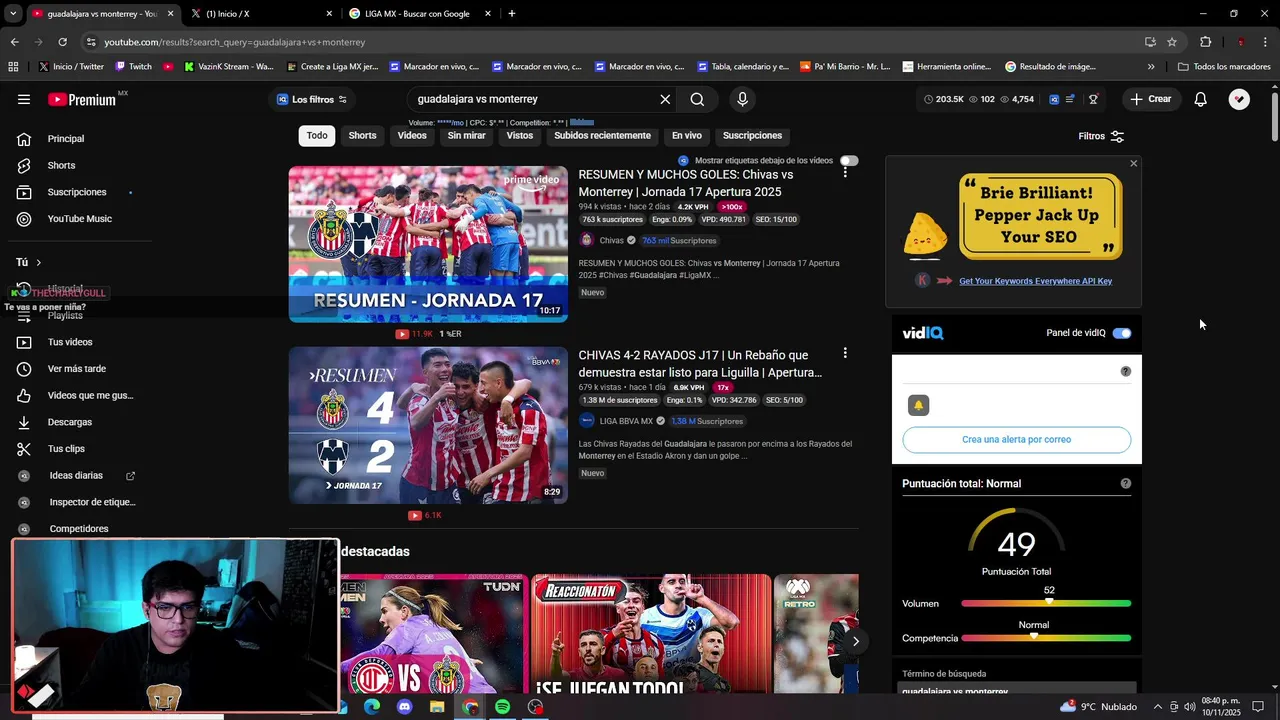
Task: Open RESUMEN Y MUCHOS GOLES video title
Action: (686, 183)
